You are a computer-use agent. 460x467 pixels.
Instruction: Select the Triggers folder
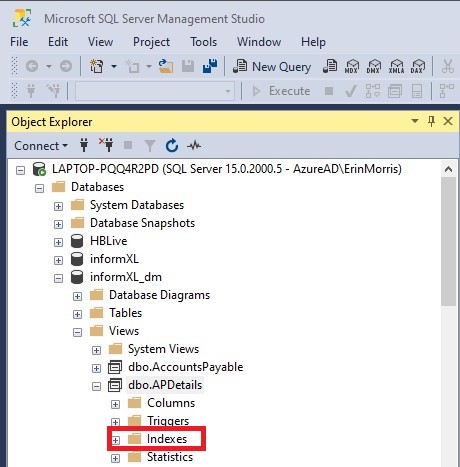(x=168, y=421)
